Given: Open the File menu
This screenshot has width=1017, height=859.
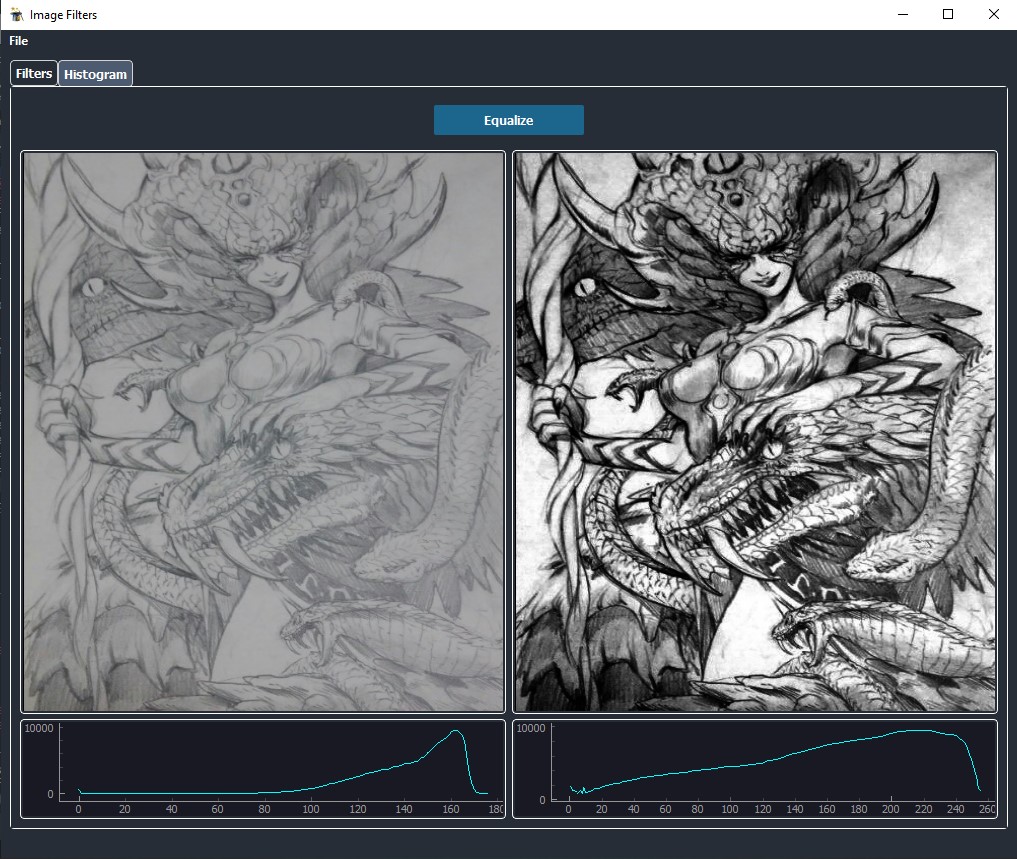Looking at the screenshot, I should 18,41.
